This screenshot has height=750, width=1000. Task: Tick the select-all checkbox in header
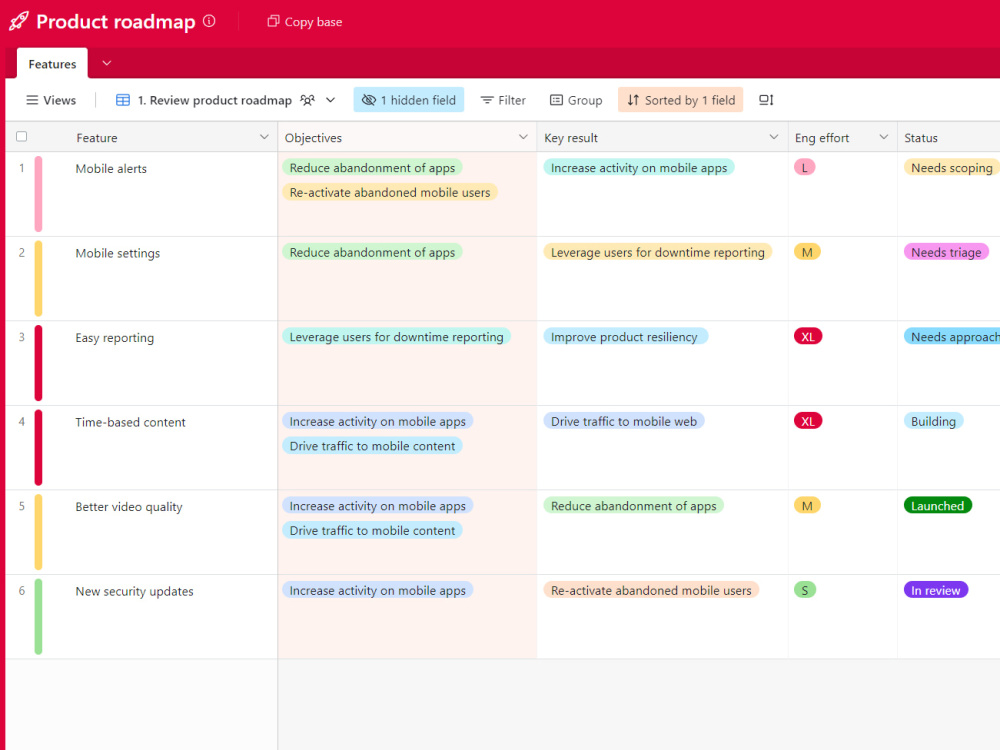(22, 136)
